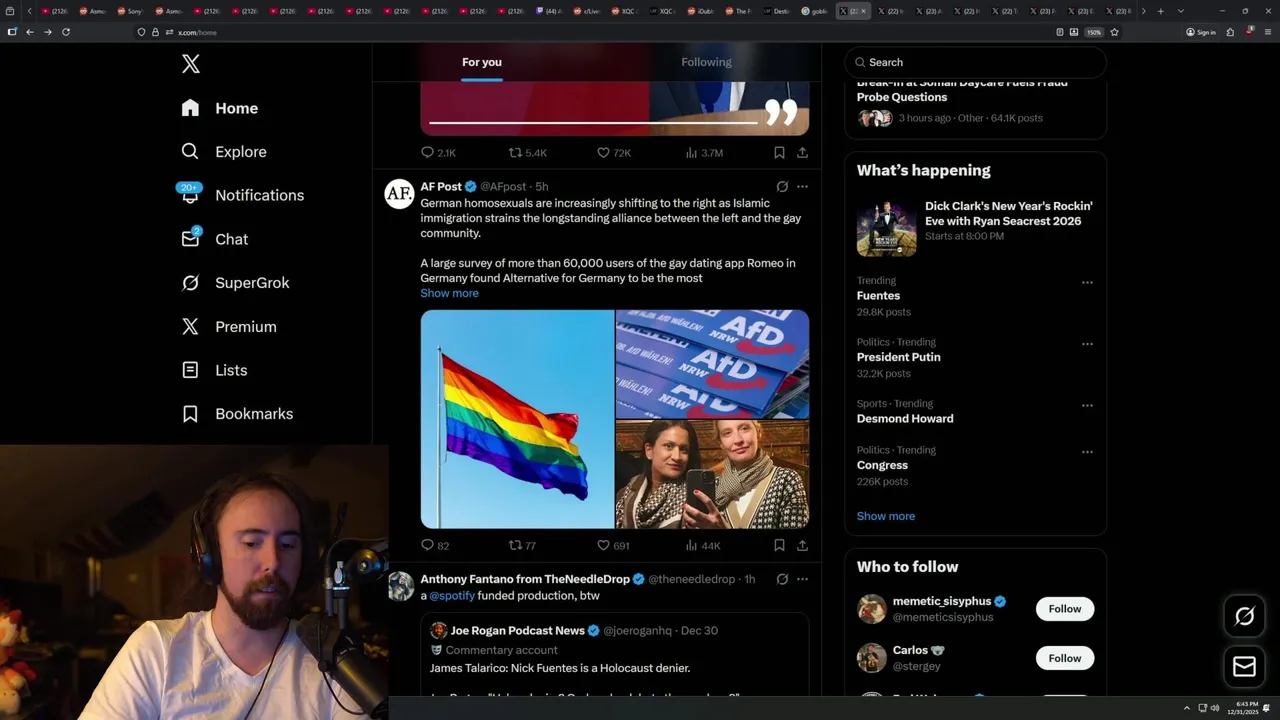Open the rainbow flag image
The image size is (1280, 720).
(517, 419)
